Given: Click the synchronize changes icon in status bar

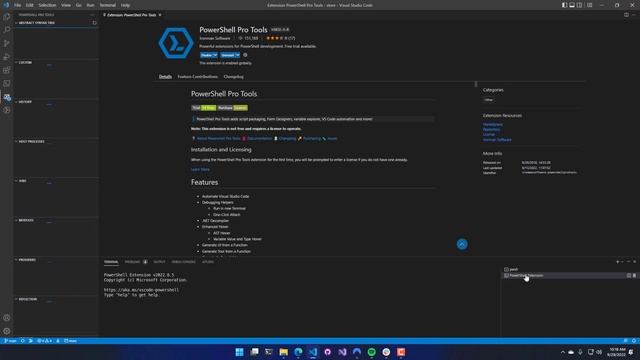Looking at the screenshot, I should pyautogui.click(x=23, y=341).
